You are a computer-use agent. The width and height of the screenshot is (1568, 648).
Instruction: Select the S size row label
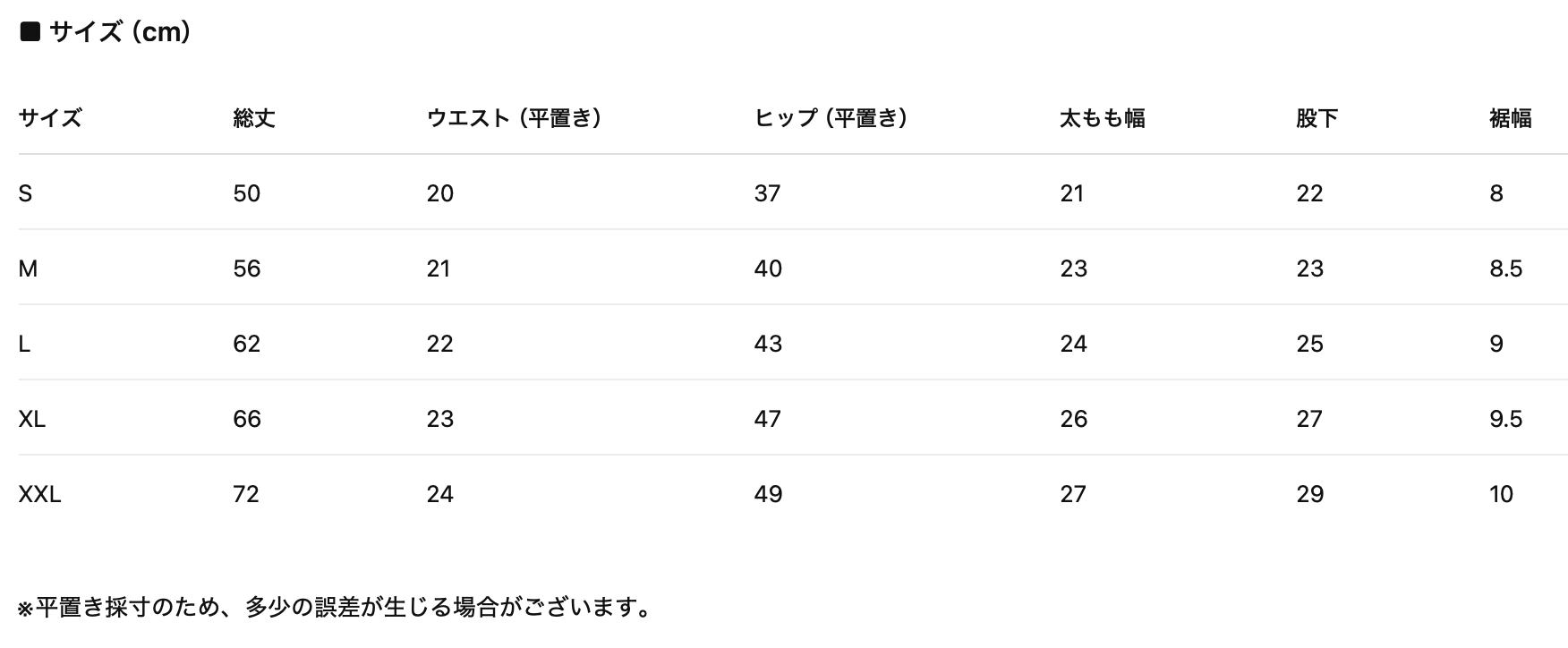tap(25, 193)
